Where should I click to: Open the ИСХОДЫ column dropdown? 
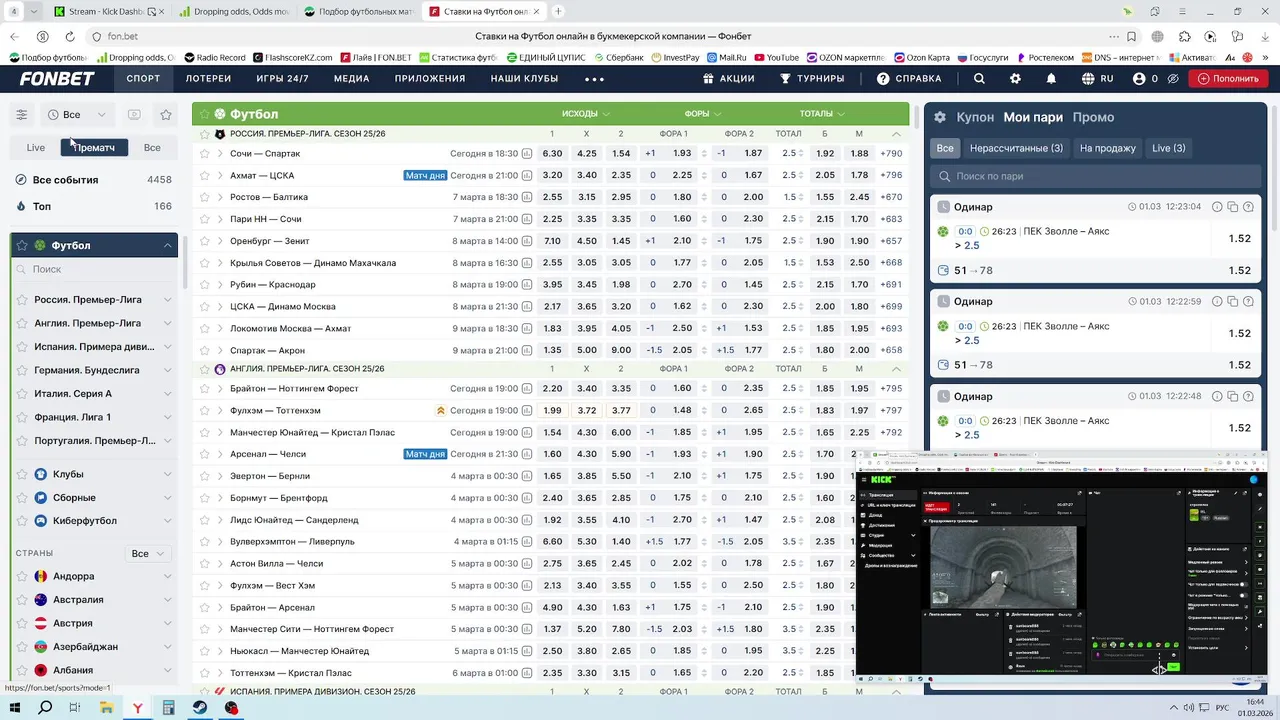[586, 114]
